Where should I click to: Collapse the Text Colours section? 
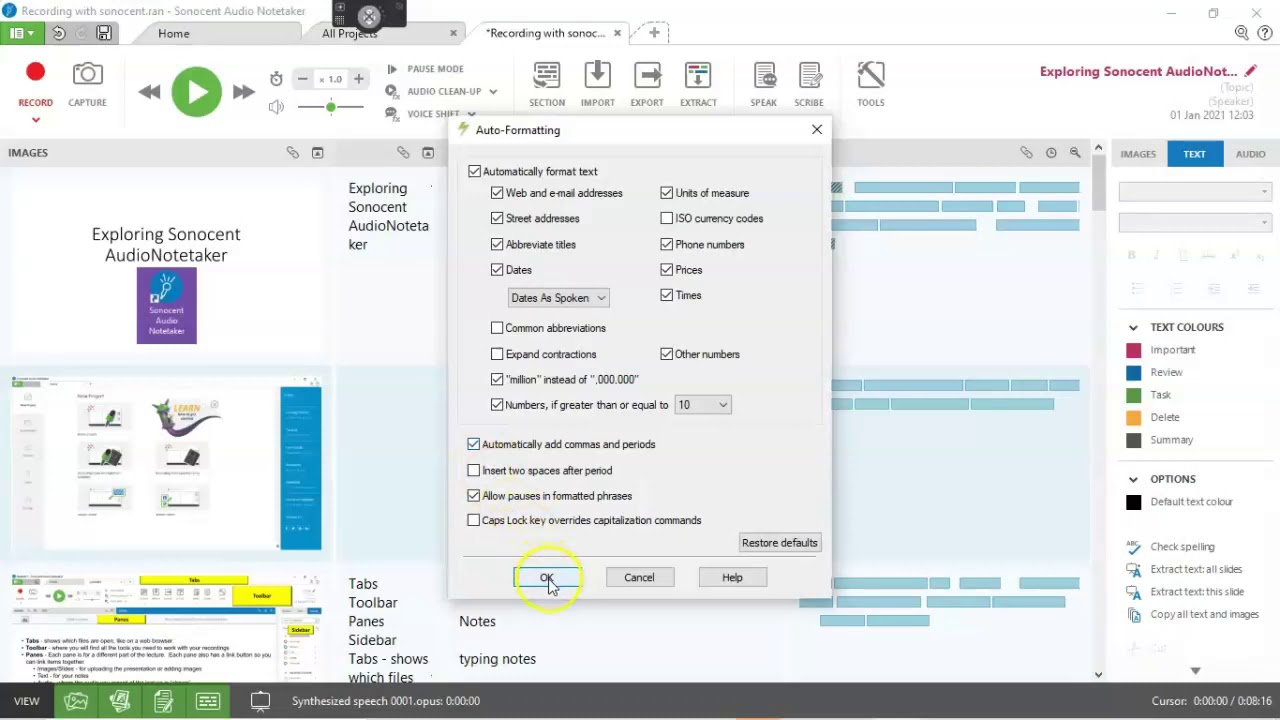[x=1133, y=327]
